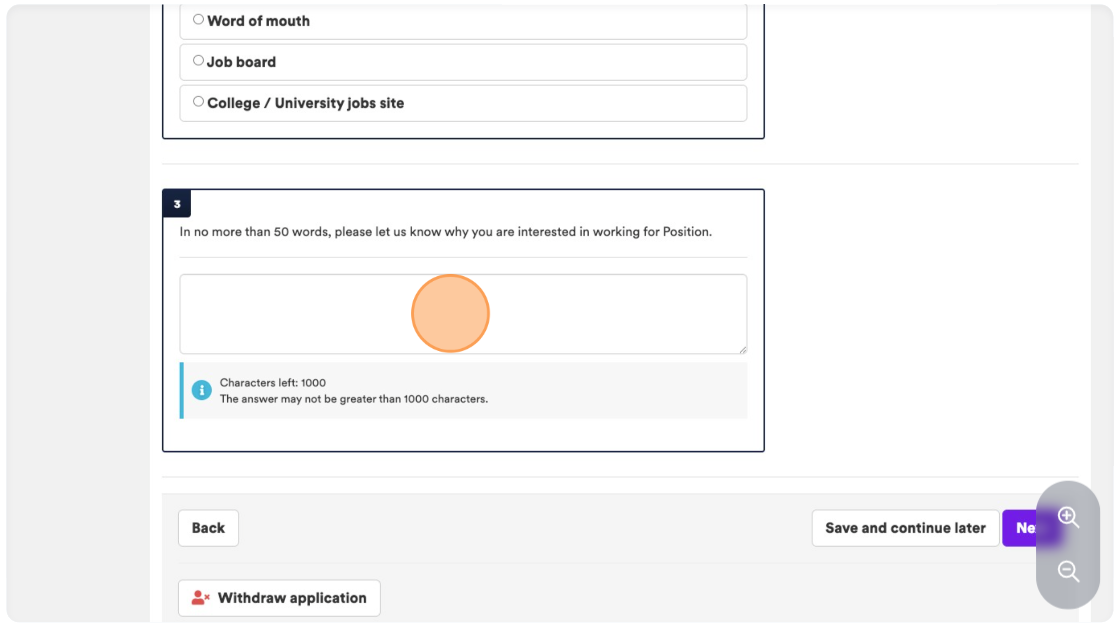Viewport: 1120px width, 629px height.
Task: Click the 'Job board' label text
Action: pyautogui.click(x=241, y=62)
